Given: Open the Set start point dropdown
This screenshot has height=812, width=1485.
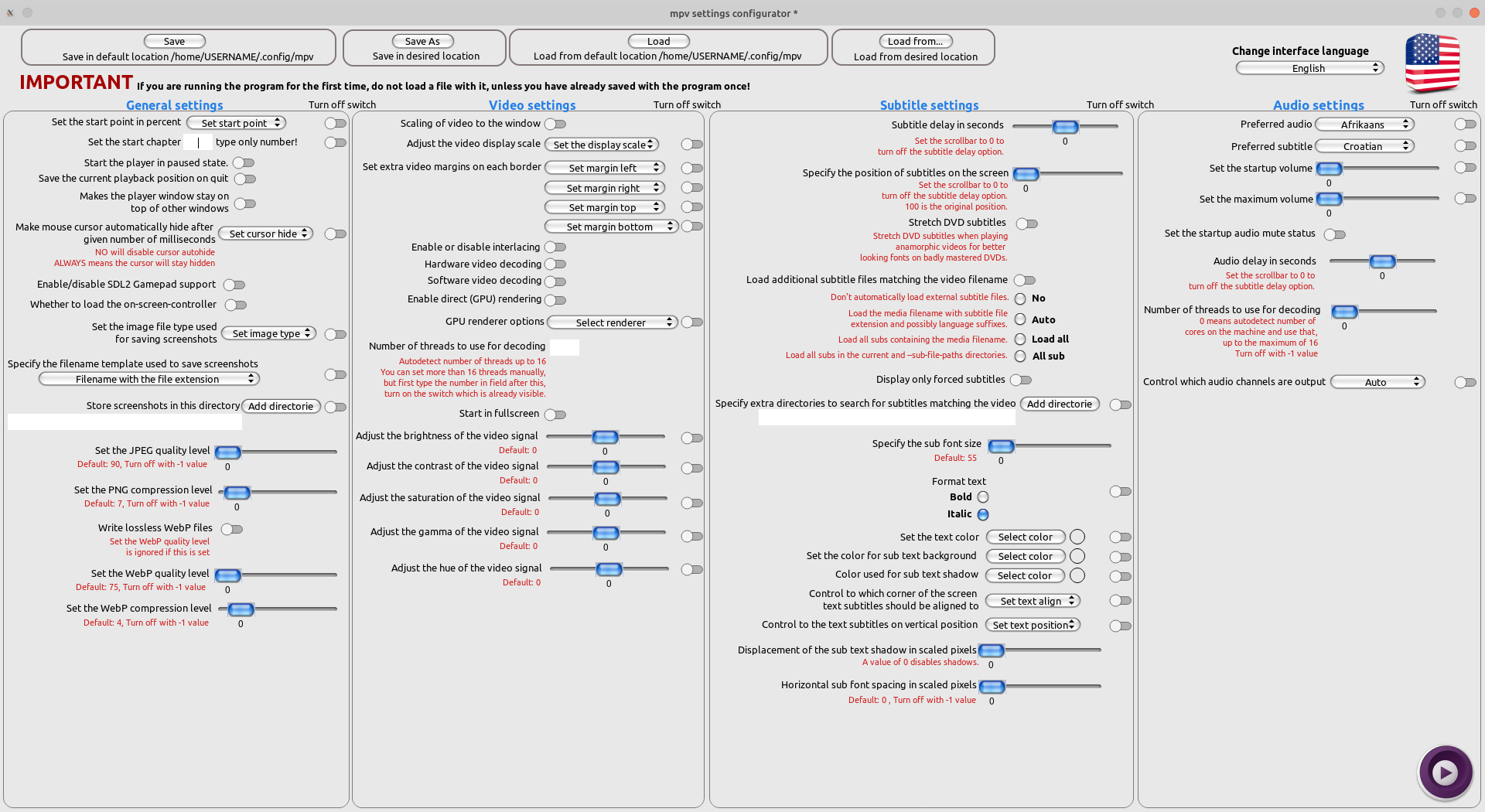Looking at the screenshot, I should 237,123.
